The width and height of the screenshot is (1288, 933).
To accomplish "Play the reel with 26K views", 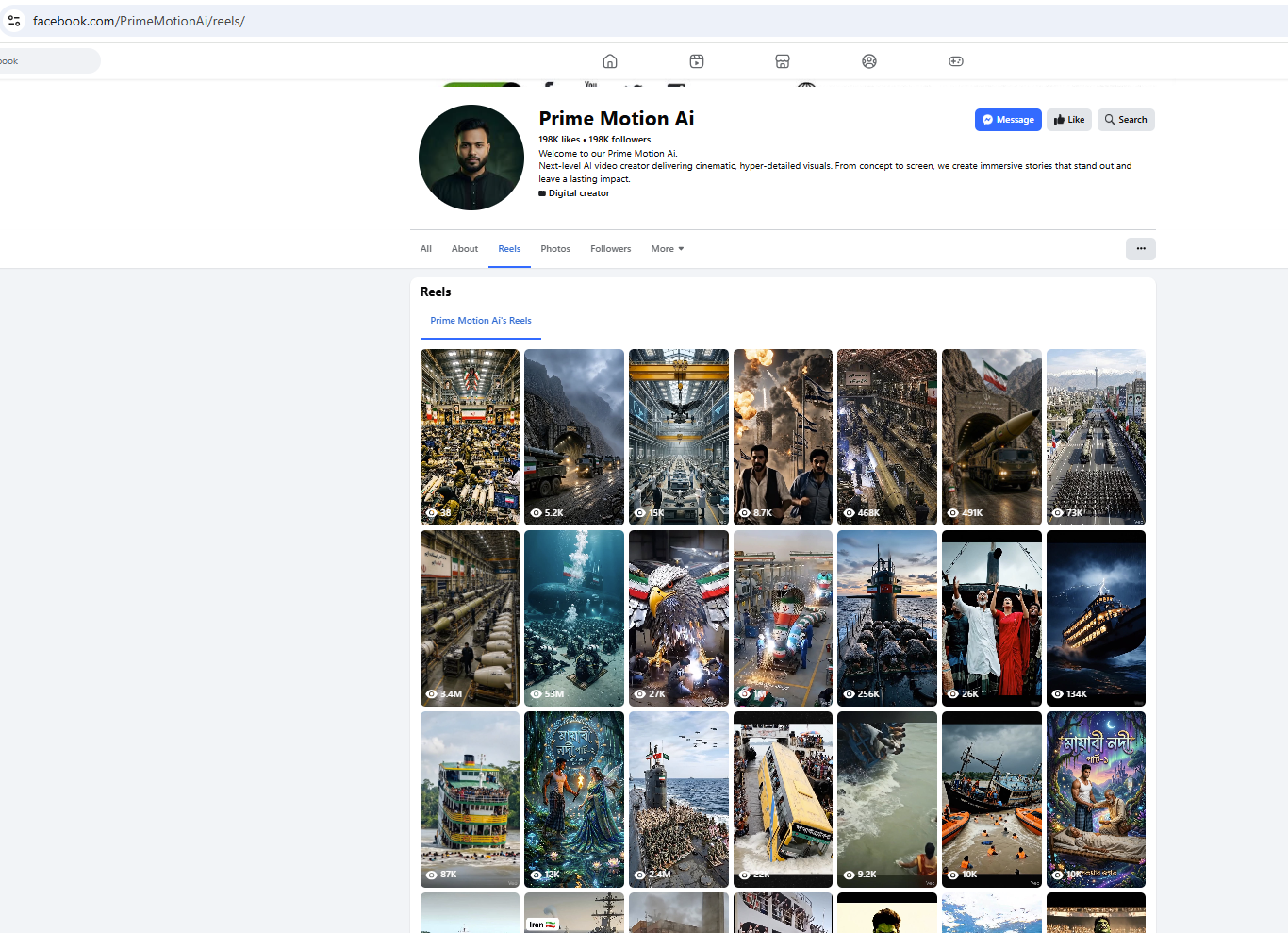I will point(992,618).
